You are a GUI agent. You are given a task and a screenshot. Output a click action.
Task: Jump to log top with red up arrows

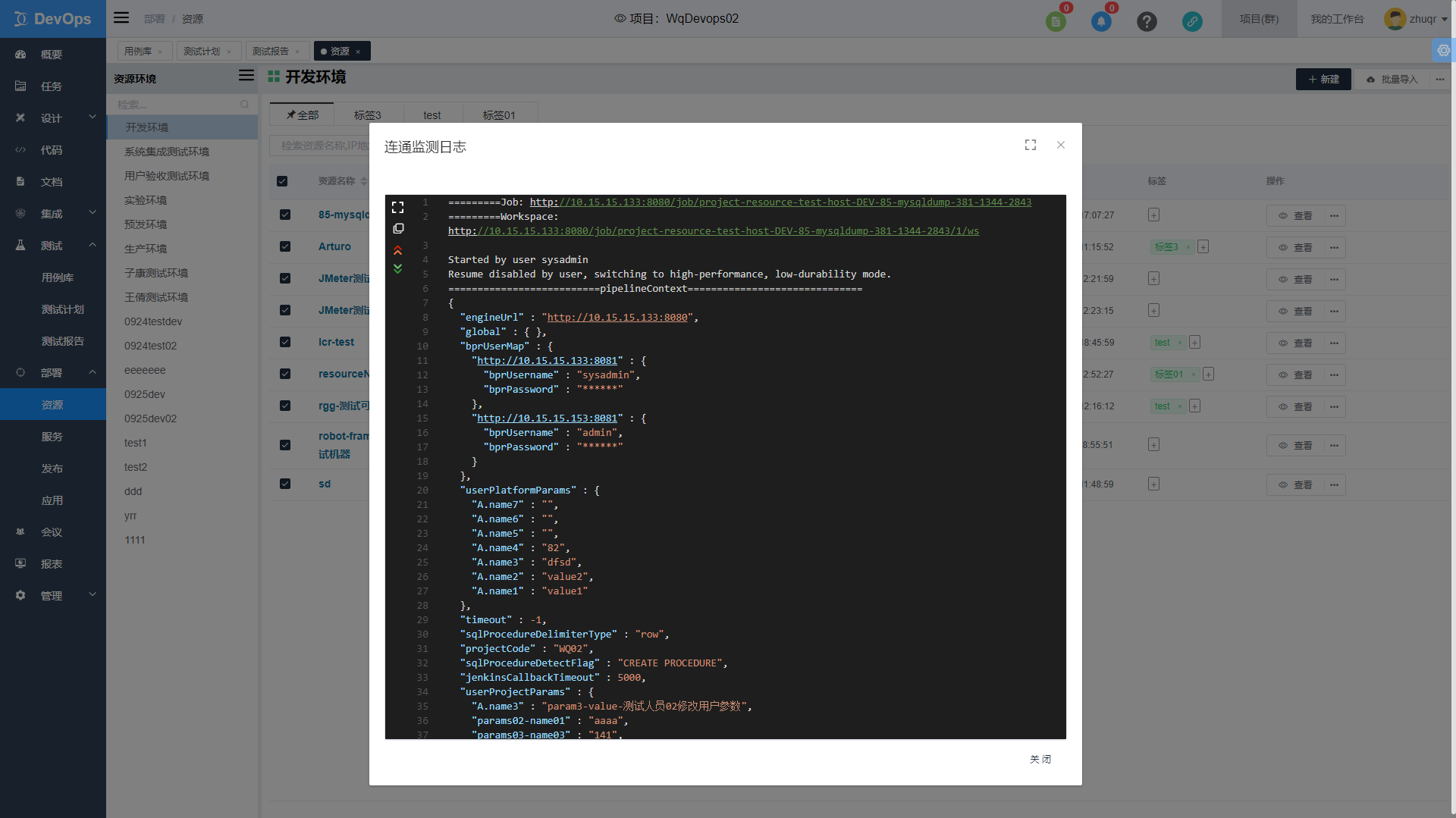click(397, 250)
